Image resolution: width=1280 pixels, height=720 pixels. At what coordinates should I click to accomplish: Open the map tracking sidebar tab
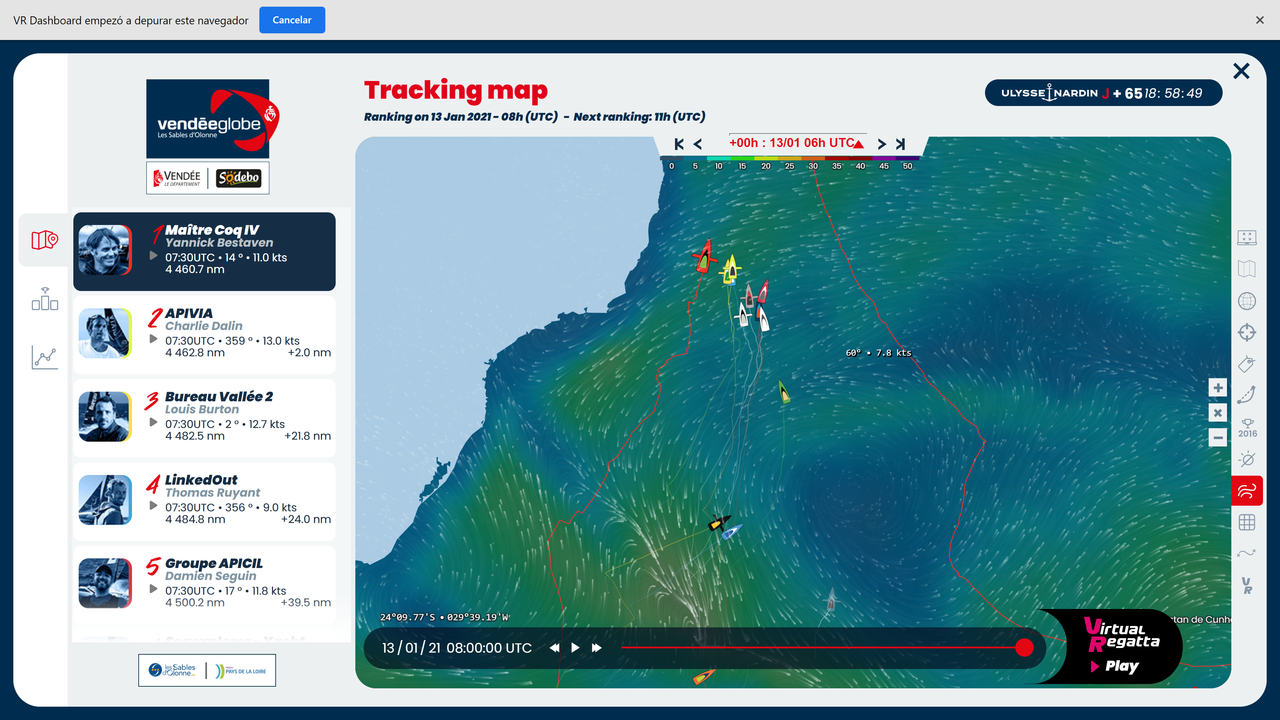(44, 240)
